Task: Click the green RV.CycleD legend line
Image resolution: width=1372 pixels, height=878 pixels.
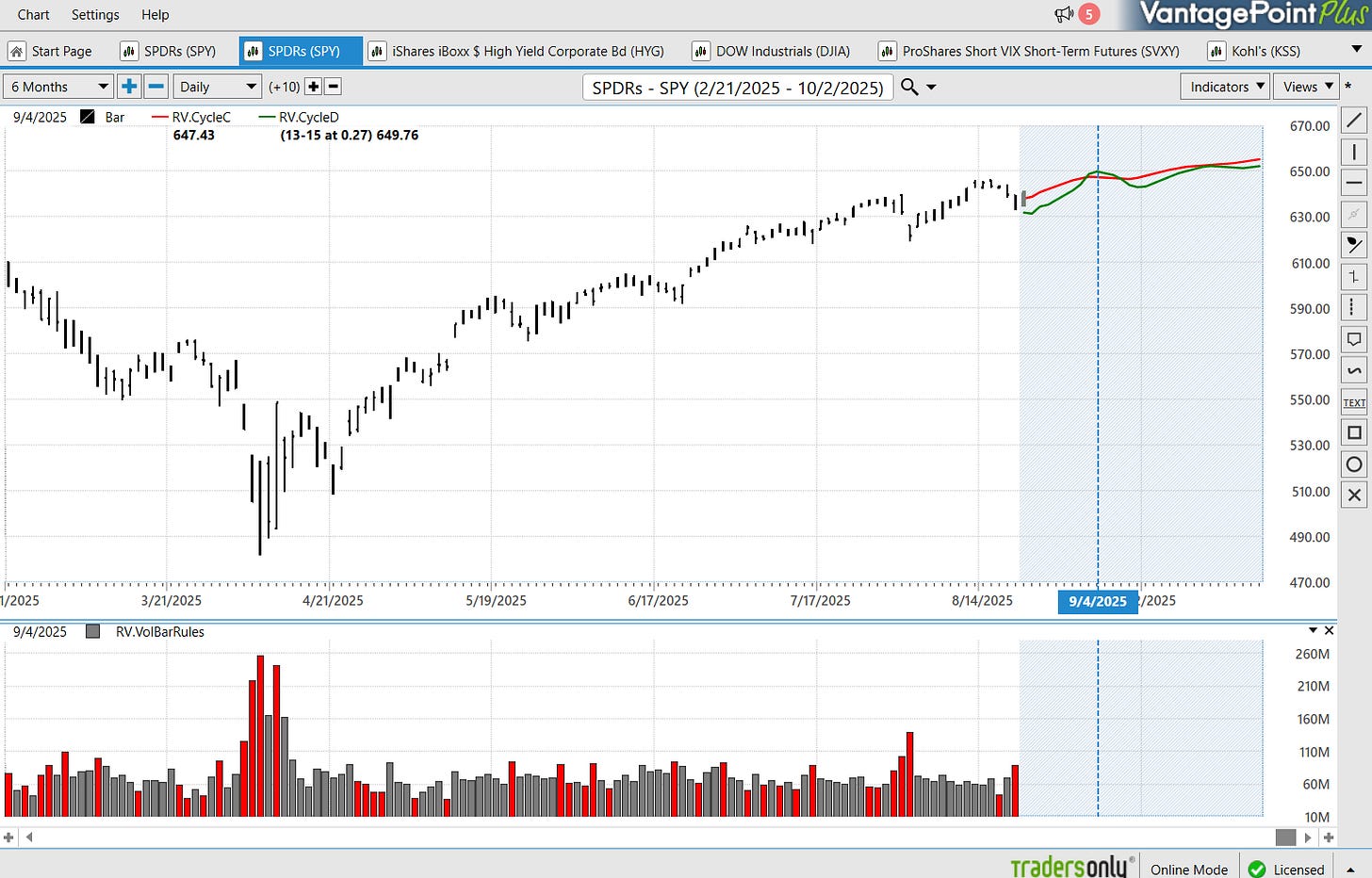Action: tap(267, 118)
